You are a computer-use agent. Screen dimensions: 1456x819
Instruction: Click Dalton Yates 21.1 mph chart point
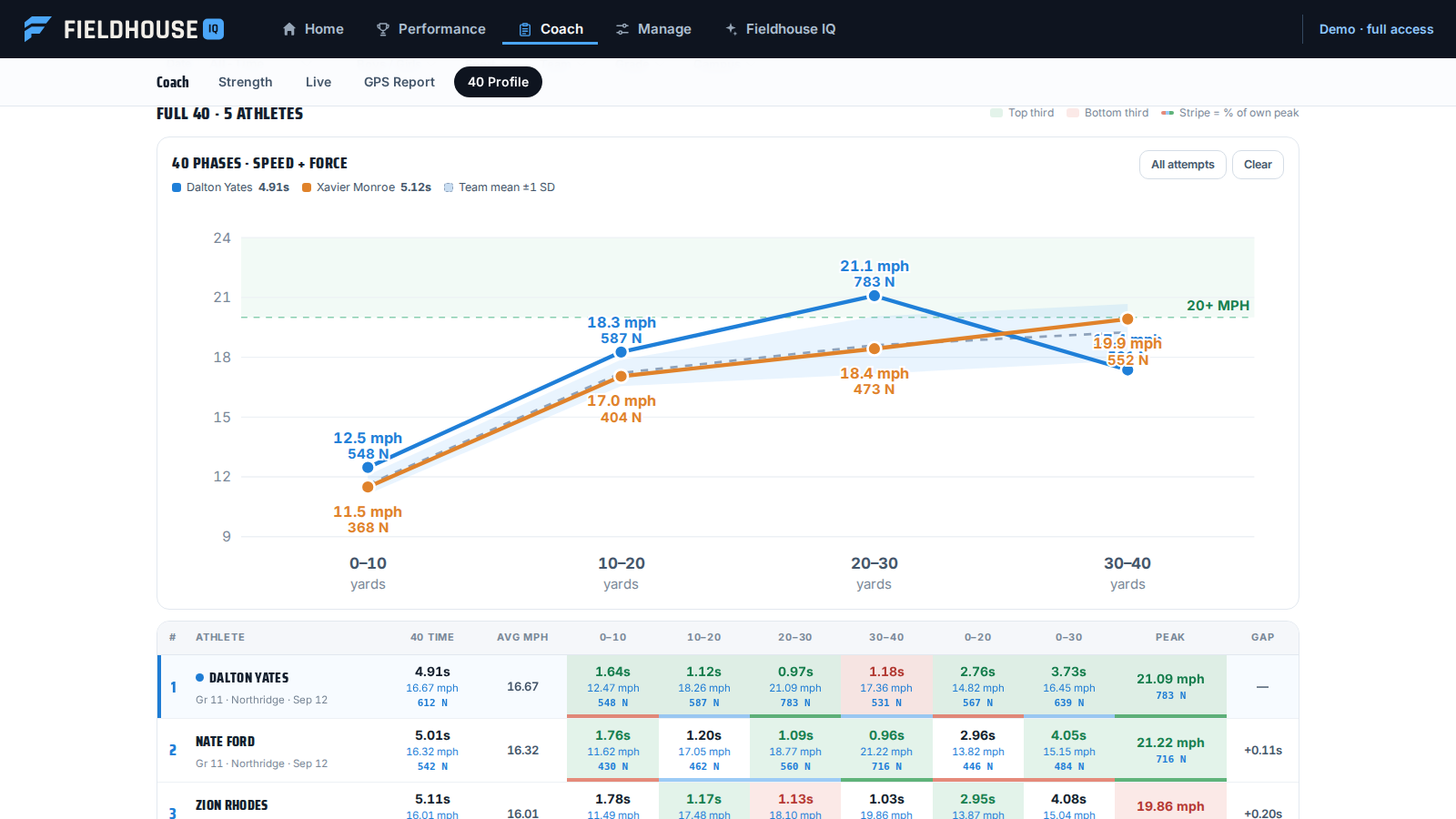point(875,296)
